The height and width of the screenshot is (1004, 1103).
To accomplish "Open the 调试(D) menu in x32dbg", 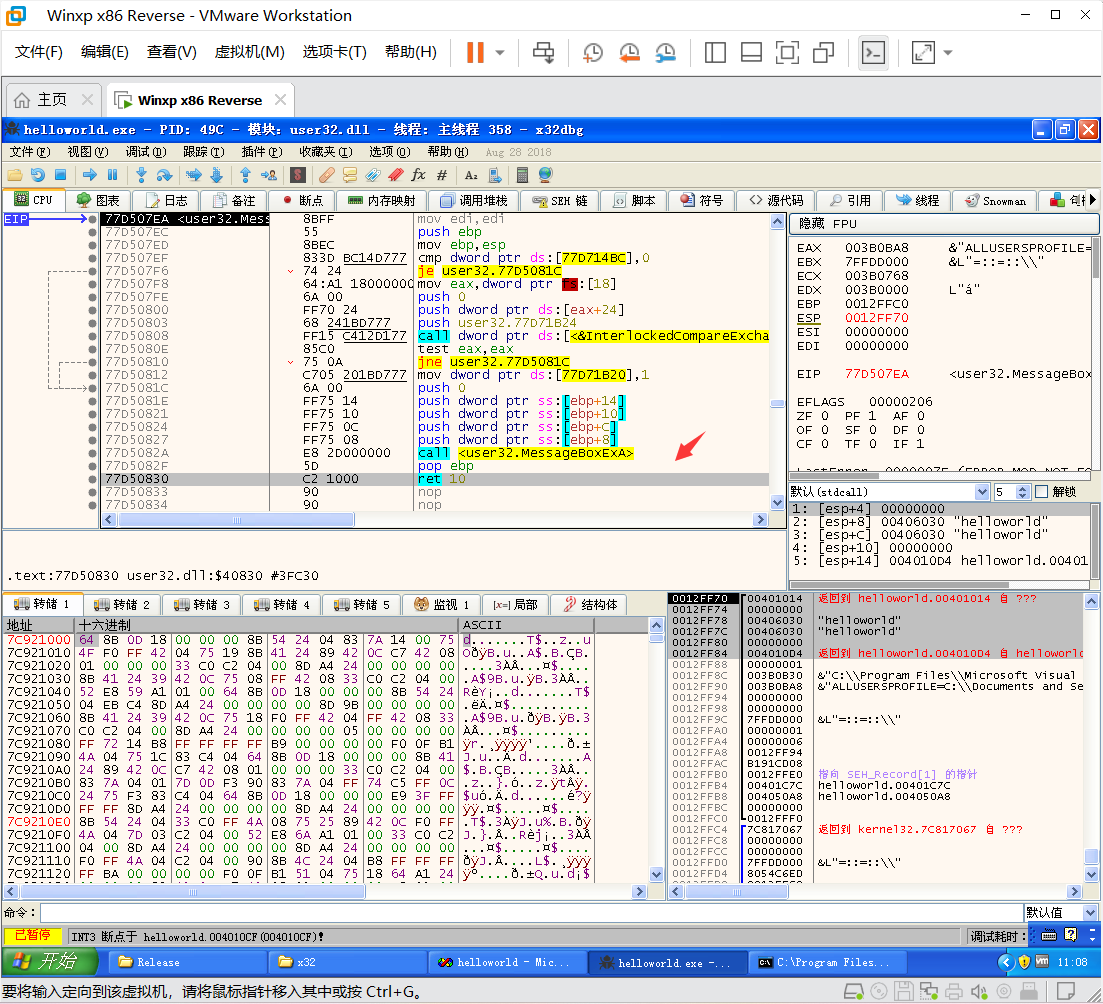I will (x=146, y=152).
